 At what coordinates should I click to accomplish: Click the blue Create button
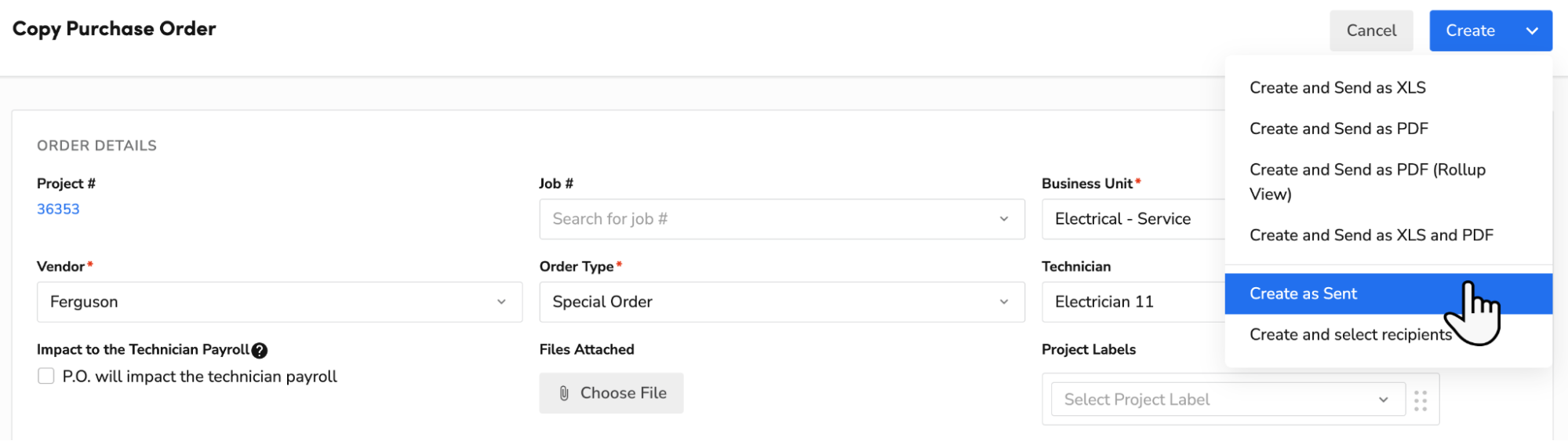(1470, 31)
